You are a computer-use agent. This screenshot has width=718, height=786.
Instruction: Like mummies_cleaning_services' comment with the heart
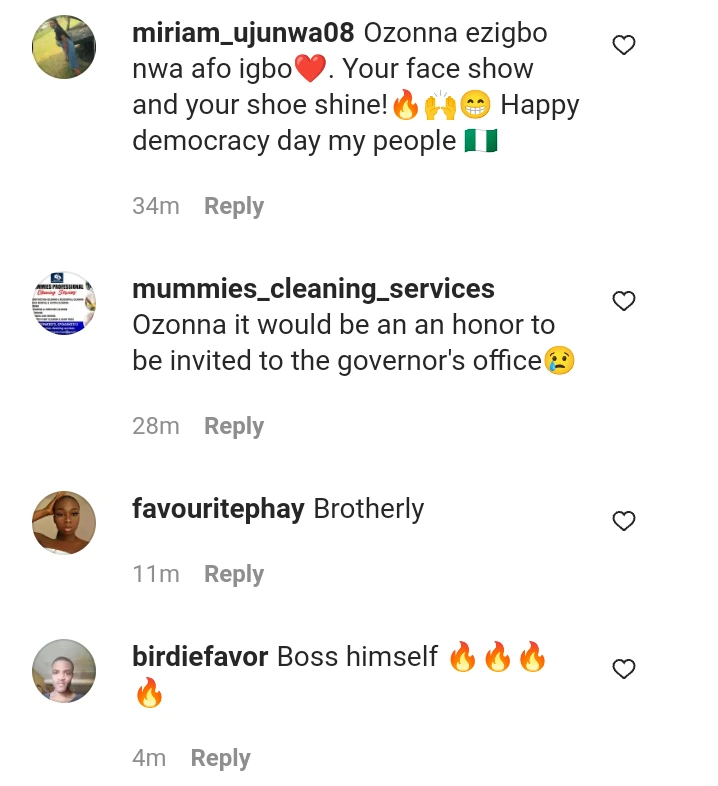coord(624,301)
